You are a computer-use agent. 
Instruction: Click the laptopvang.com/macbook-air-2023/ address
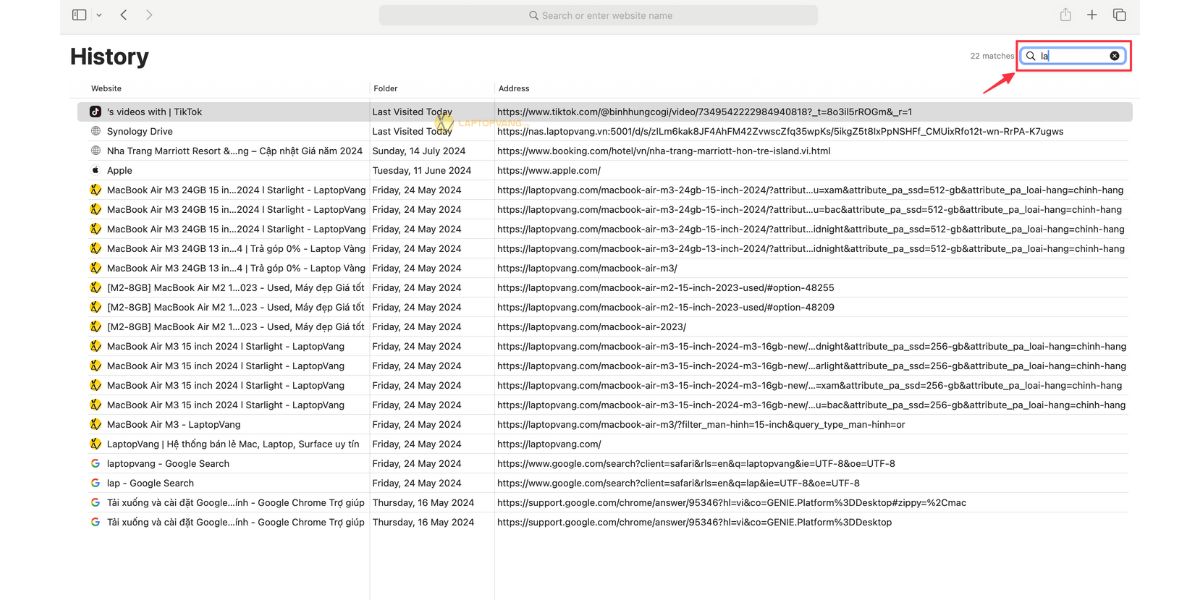coord(592,327)
